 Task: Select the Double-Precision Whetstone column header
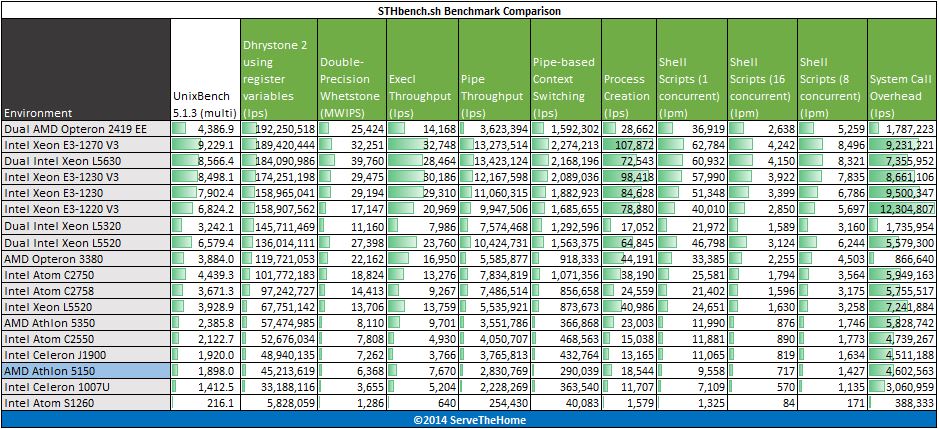pyautogui.click(x=352, y=70)
